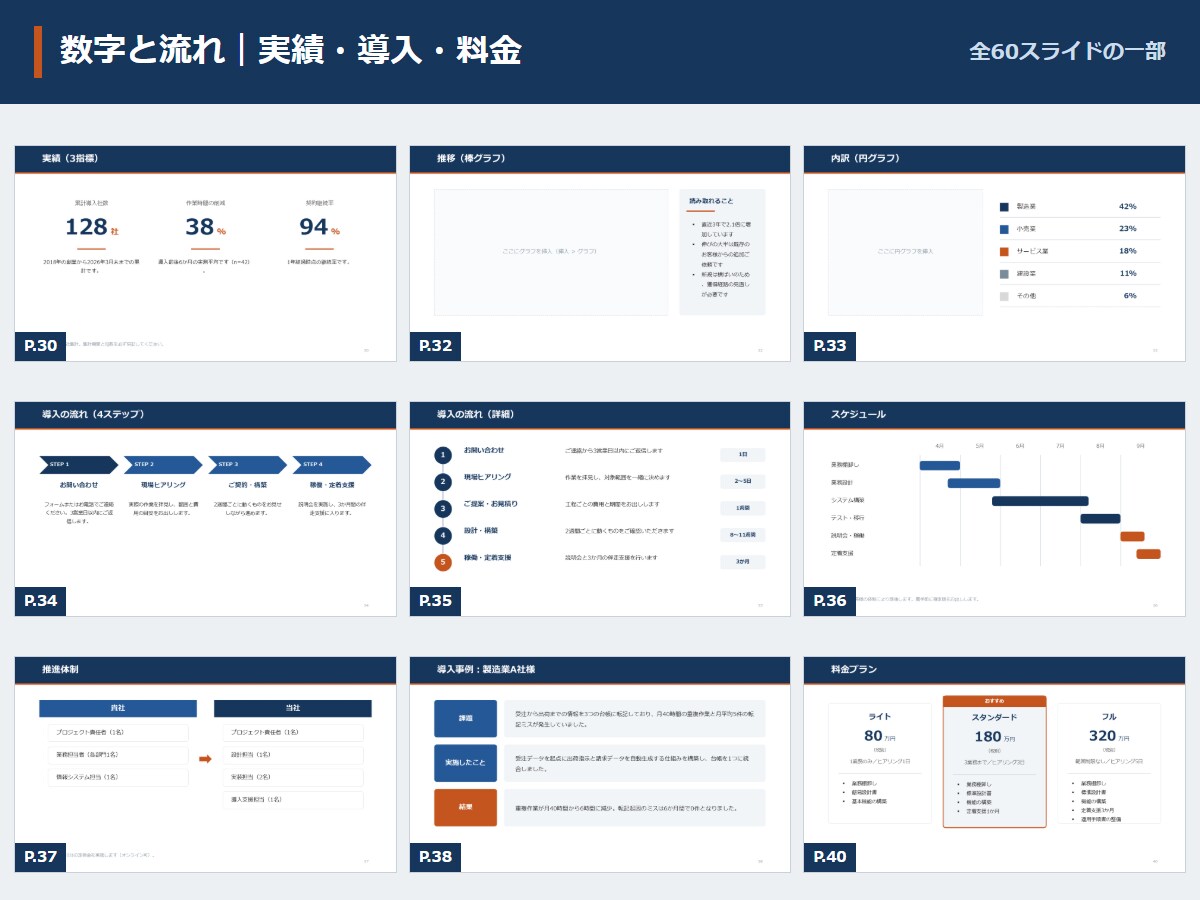Screen dimensions: 1200x900
Task: Click the 94 % metric value
Action: 320,228
